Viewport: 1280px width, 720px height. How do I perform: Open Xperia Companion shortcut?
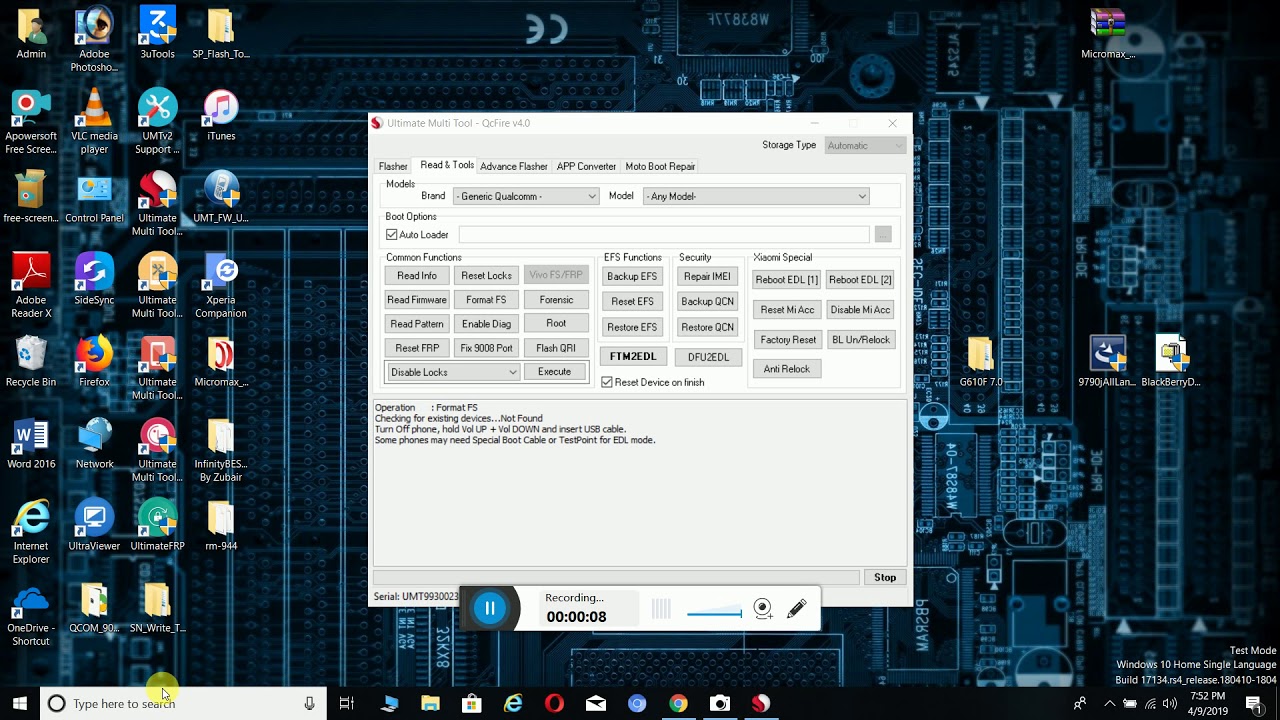tap(221, 286)
